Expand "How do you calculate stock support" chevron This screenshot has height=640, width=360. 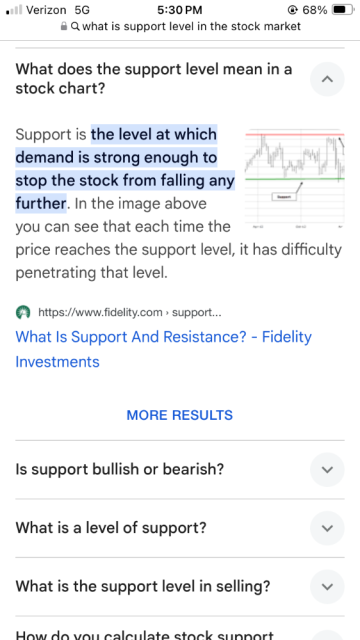coord(327,635)
